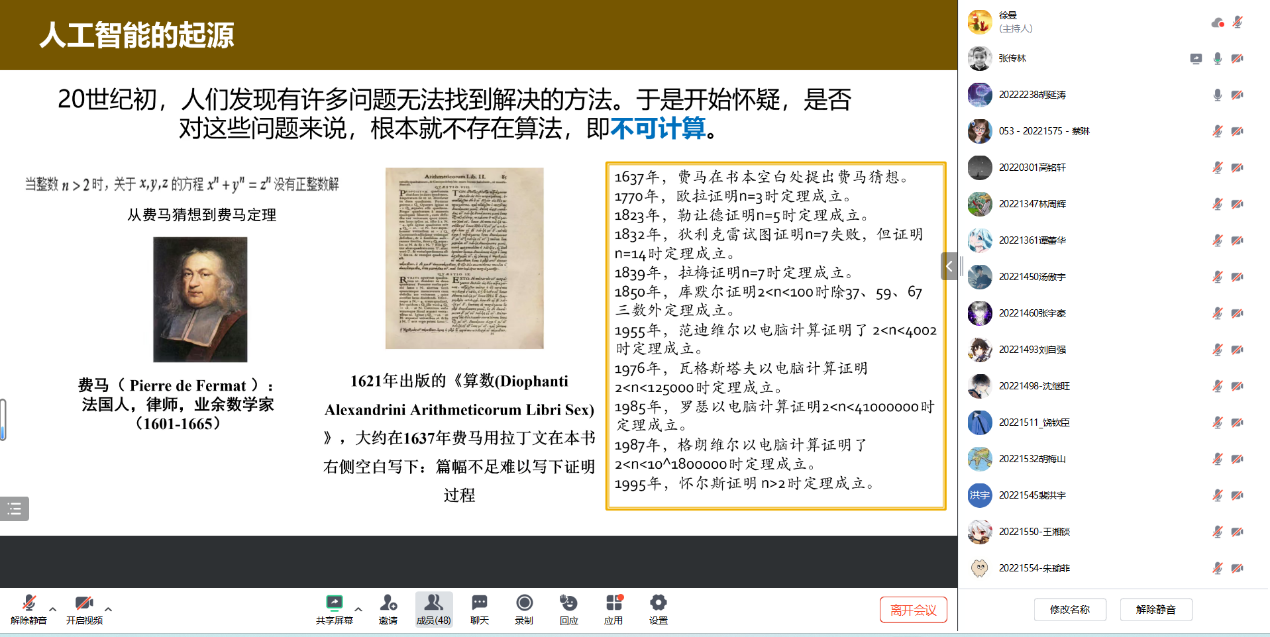
Task: Unmute microphone via 解除静音
Action: click(29, 604)
